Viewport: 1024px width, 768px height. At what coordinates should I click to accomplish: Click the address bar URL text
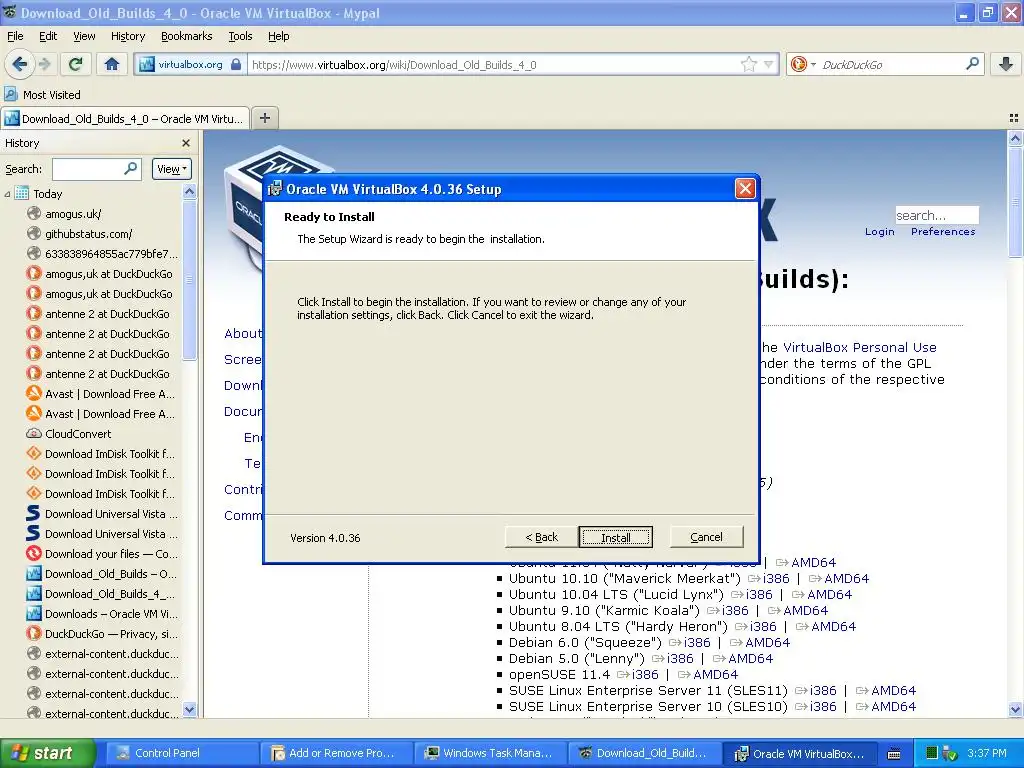[394, 65]
